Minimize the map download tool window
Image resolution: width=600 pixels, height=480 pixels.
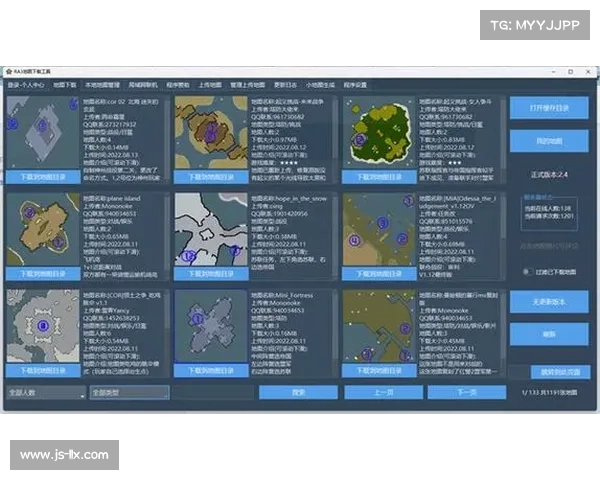(x=554, y=72)
